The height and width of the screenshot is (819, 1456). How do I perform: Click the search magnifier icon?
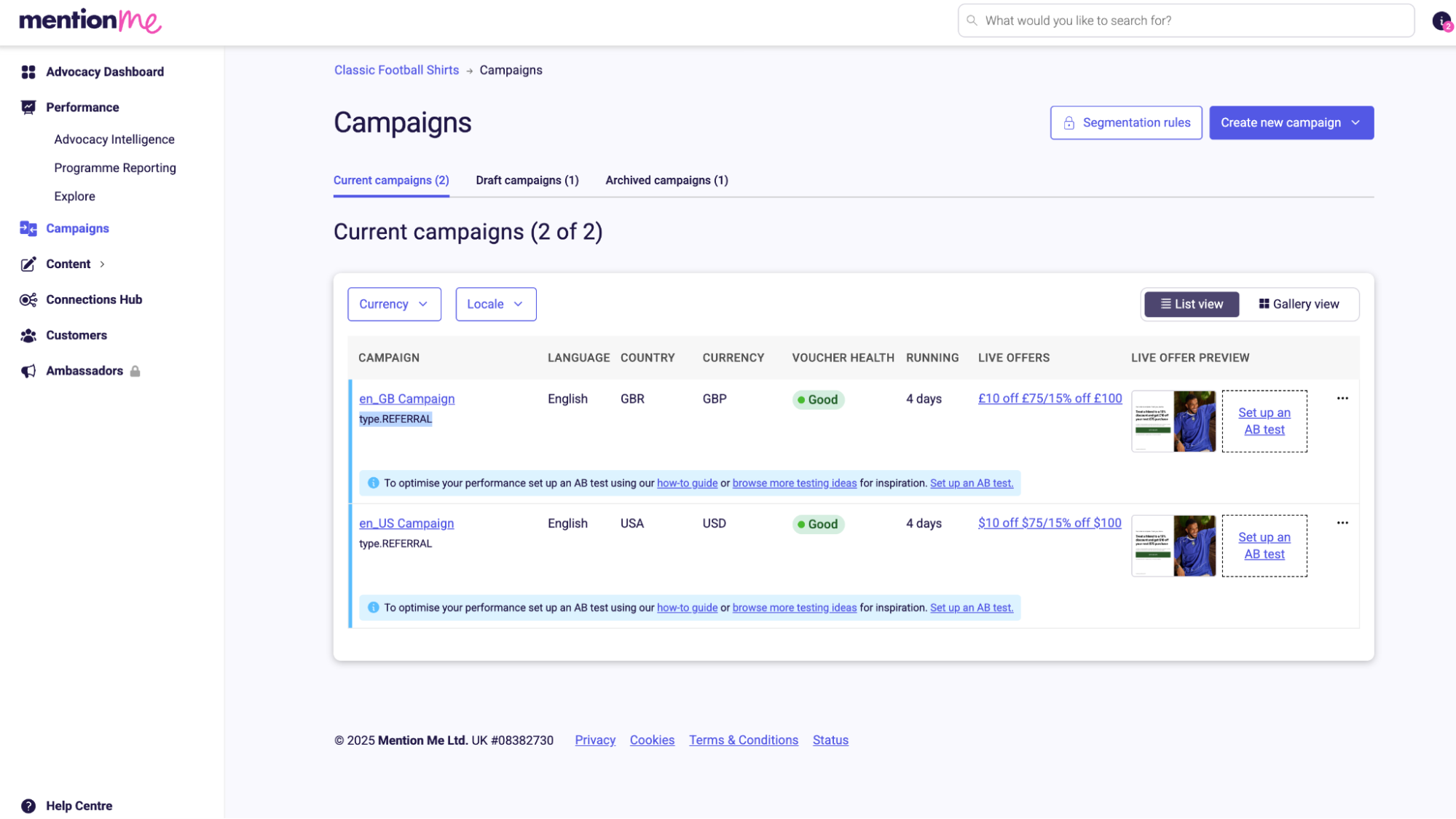click(x=972, y=20)
